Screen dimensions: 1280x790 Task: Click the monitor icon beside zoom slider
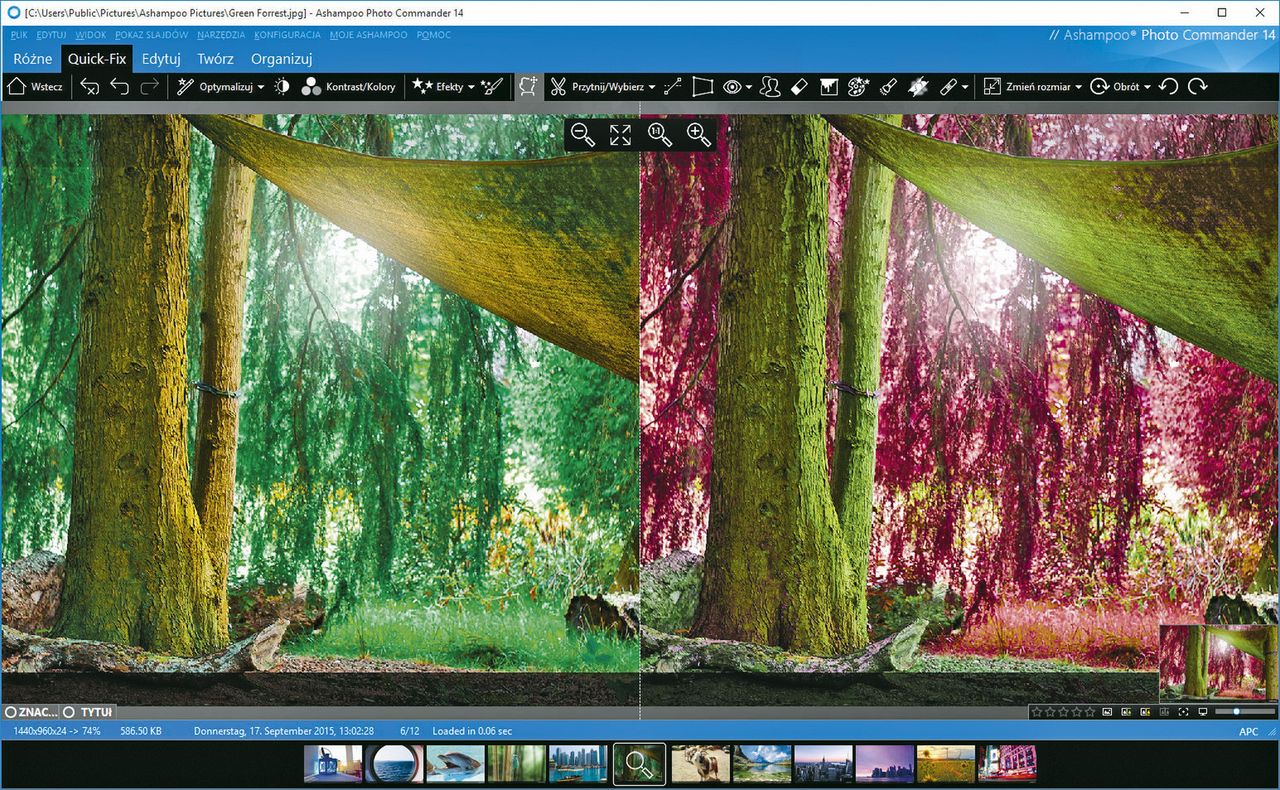point(1202,712)
